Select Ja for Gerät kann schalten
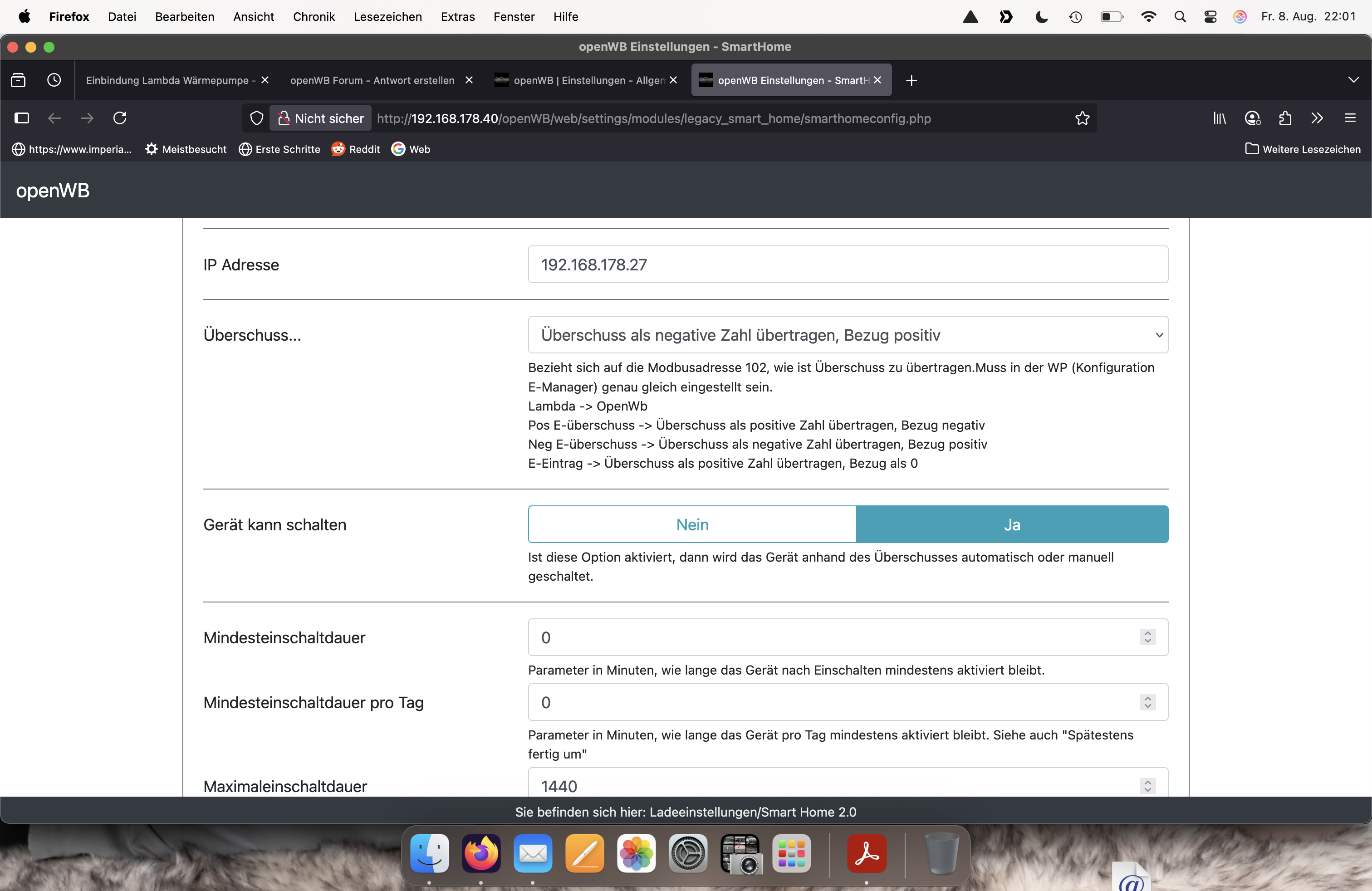Viewport: 1372px width, 891px height. 1012,524
